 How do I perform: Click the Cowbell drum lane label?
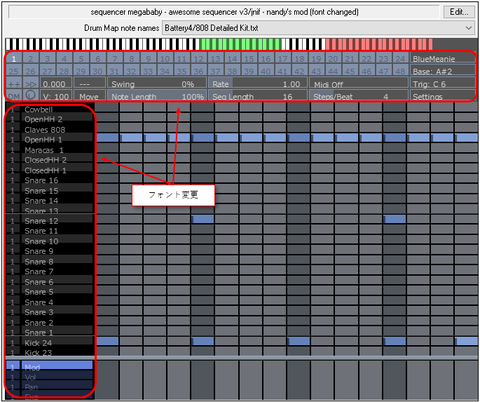pyautogui.click(x=57, y=109)
